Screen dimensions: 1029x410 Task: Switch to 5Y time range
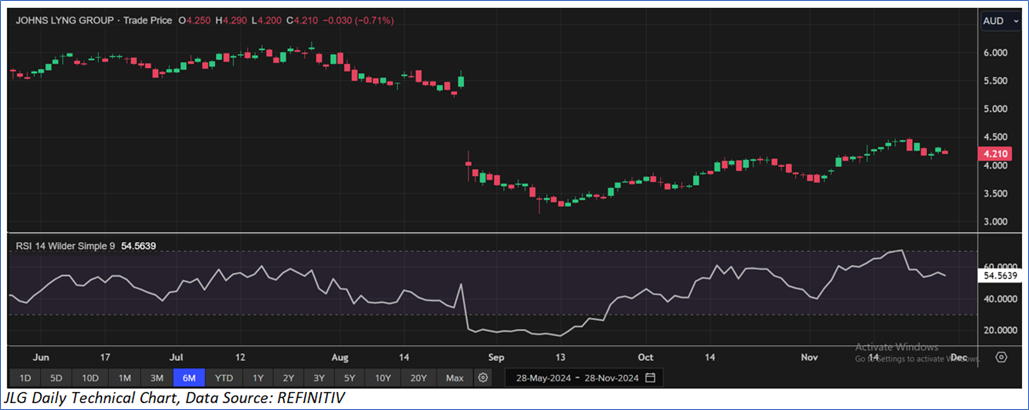[350, 378]
